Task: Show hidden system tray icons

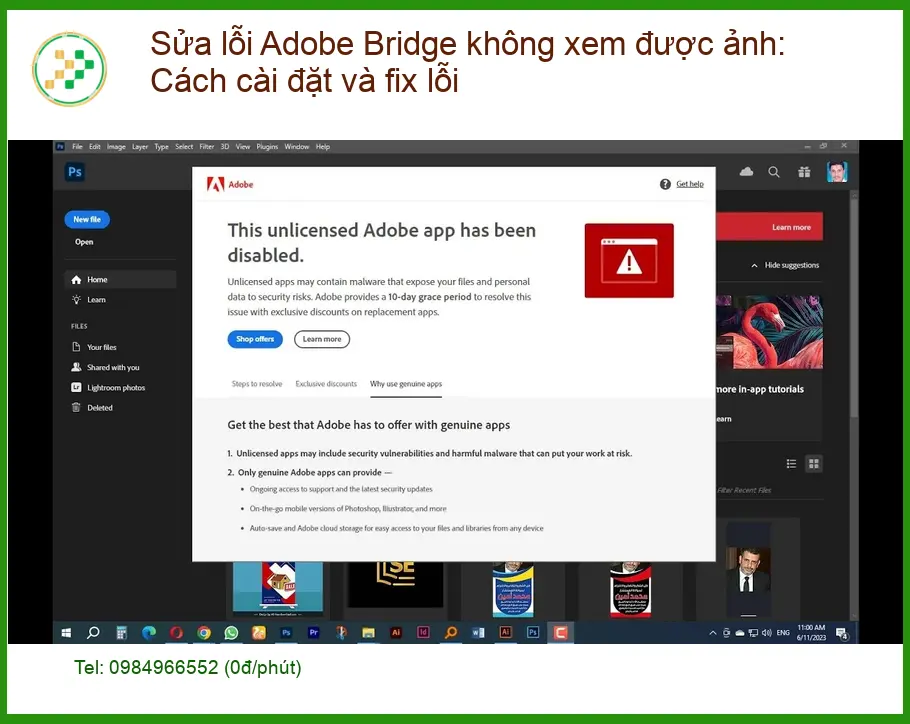Action: coord(713,633)
